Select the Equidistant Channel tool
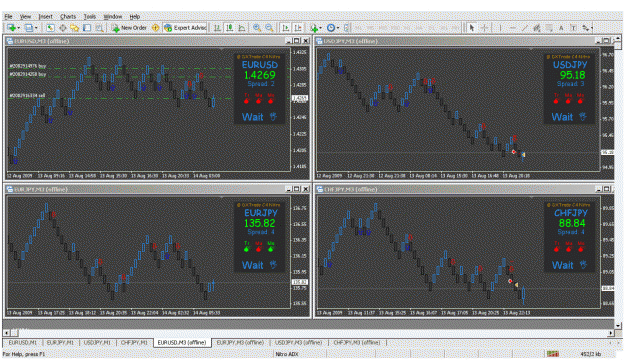This screenshot has height=360, width=625. coord(537,28)
